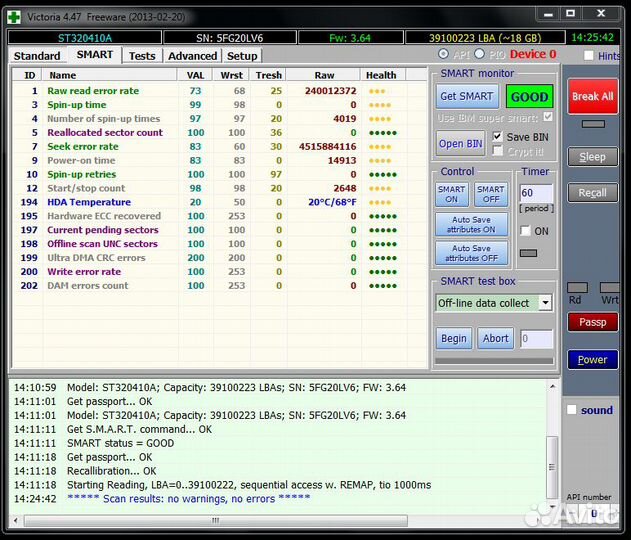Click the Get SMART button
The image size is (631, 540).
tap(466, 97)
